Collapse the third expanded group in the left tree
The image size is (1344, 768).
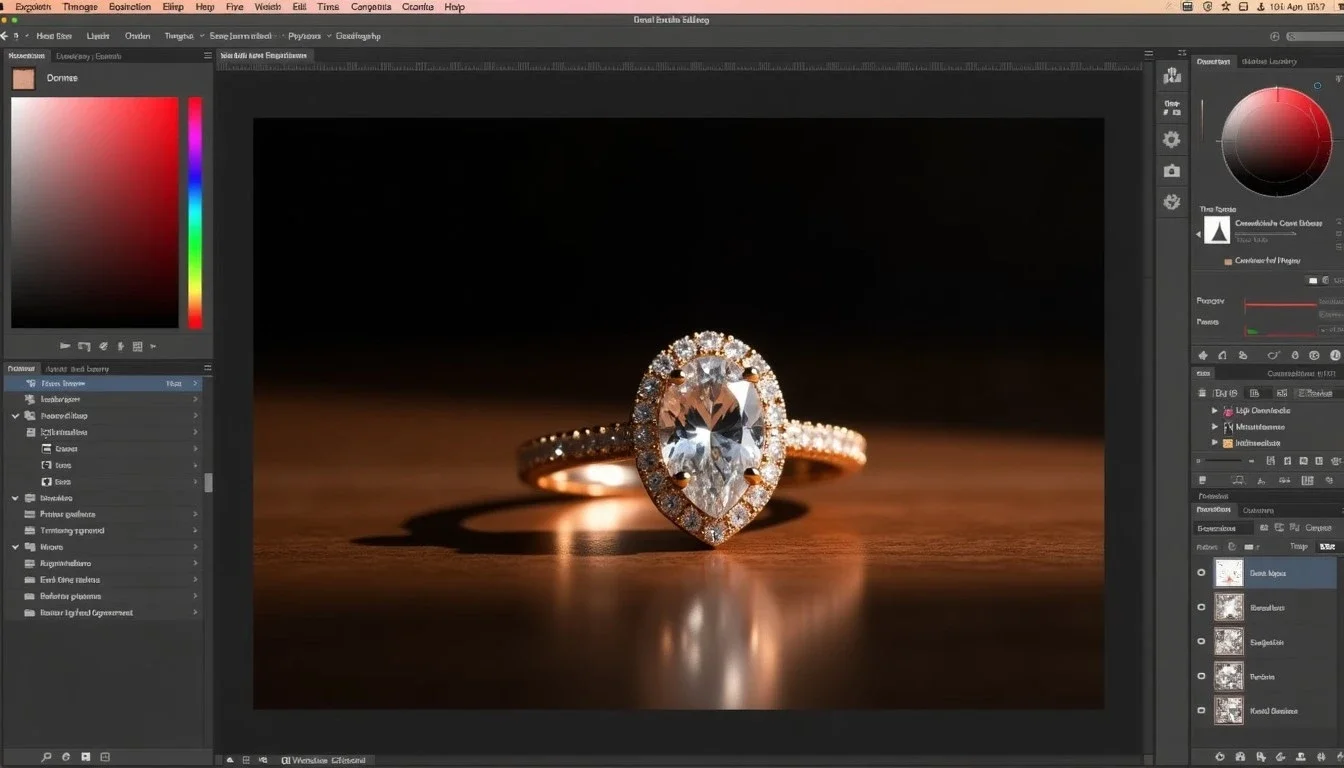pyautogui.click(x=15, y=547)
